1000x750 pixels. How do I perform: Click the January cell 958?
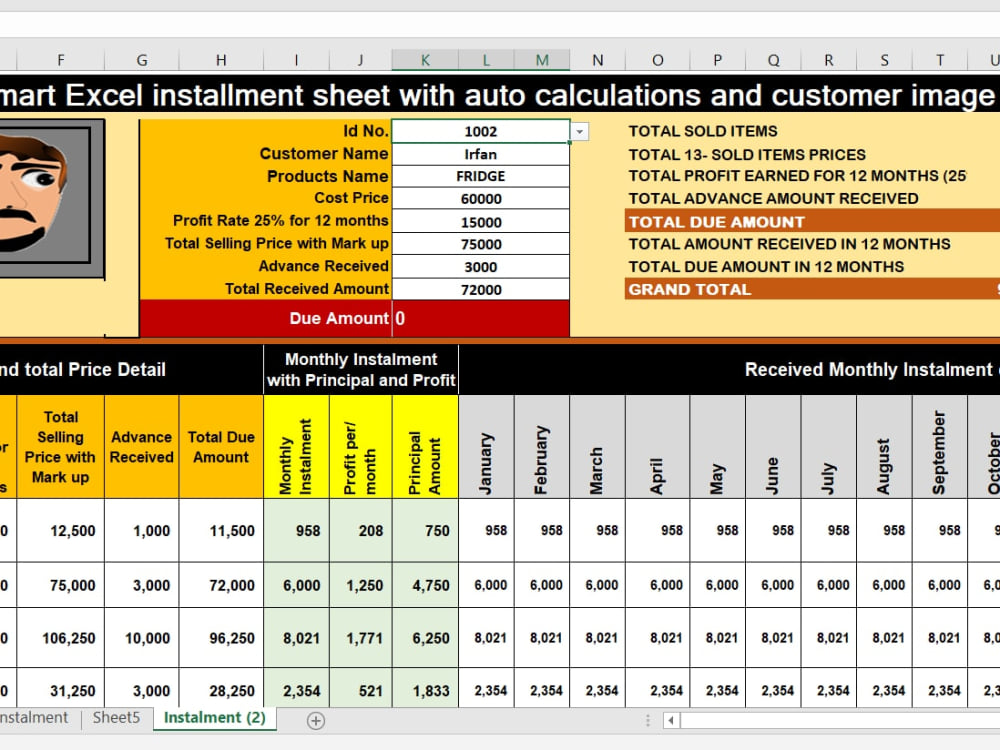click(487, 531)
